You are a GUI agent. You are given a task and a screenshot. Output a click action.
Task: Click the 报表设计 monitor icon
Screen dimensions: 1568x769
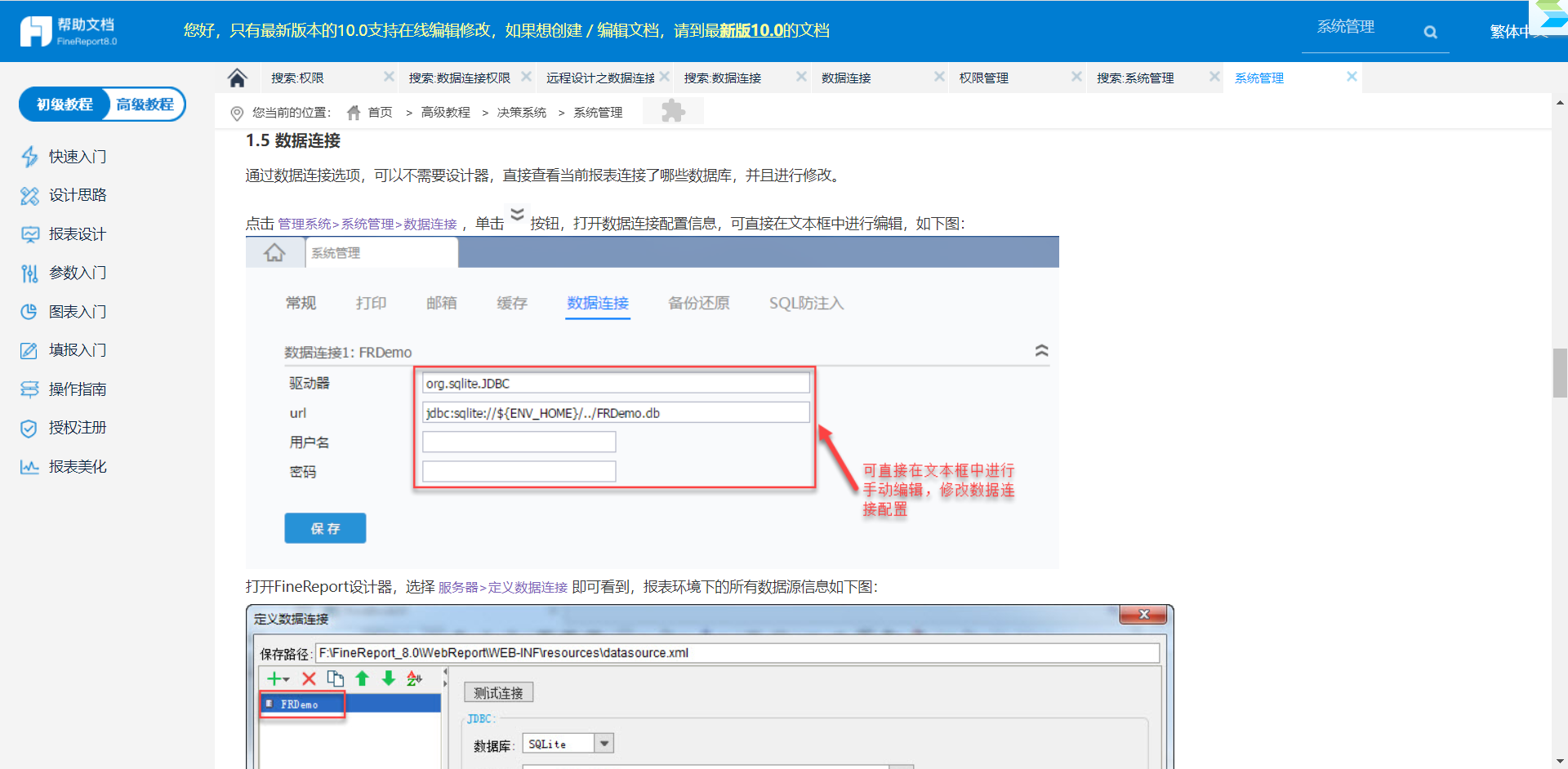tap(29, 234)
